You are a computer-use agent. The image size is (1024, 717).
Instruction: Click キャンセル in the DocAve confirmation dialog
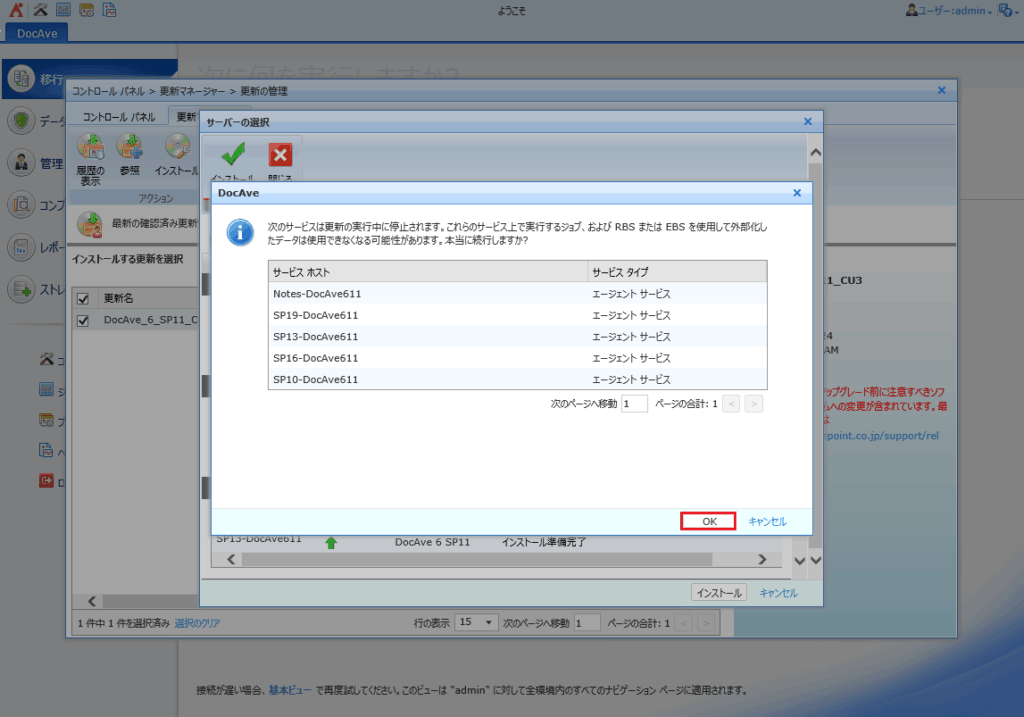tap(767, 521)
